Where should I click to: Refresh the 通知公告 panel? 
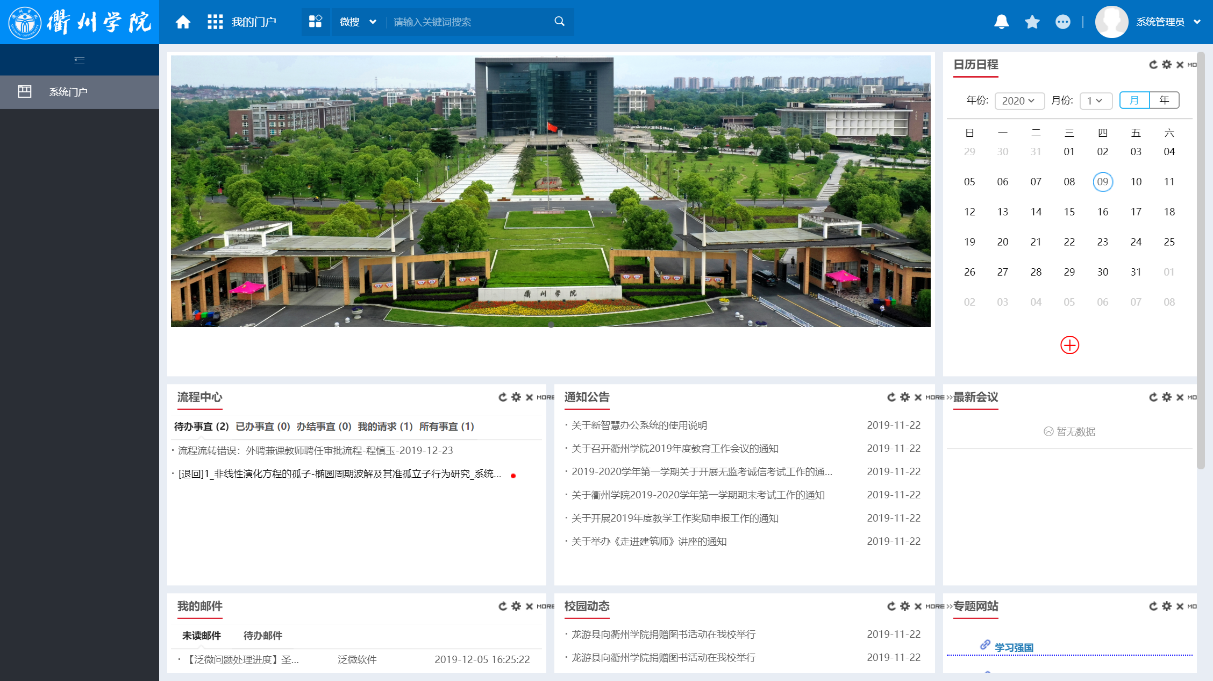(891, 397)
